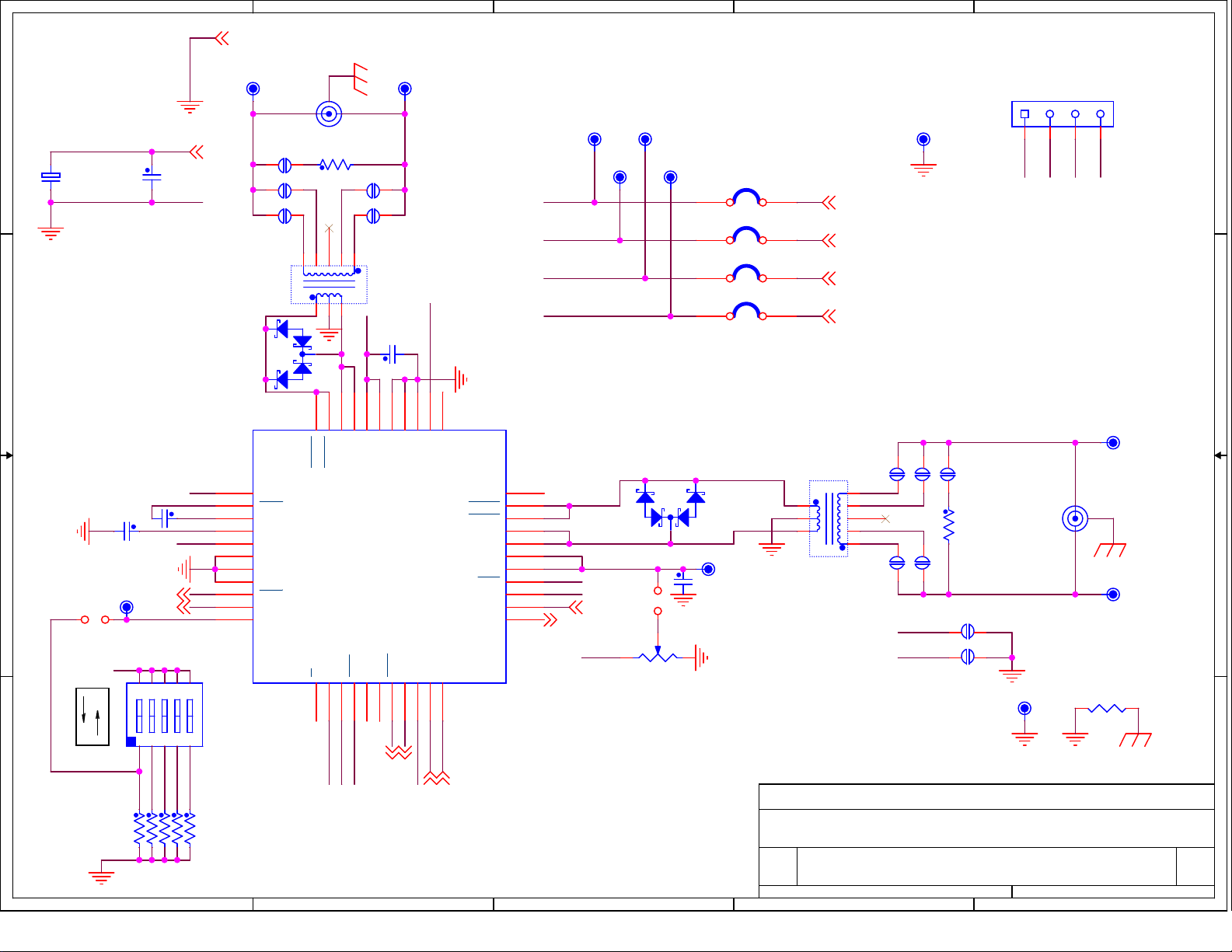The width and height of the screenshot is (1232, 952).
Task: Click the test point at lower-right output line end
Action: (1113, 595)
